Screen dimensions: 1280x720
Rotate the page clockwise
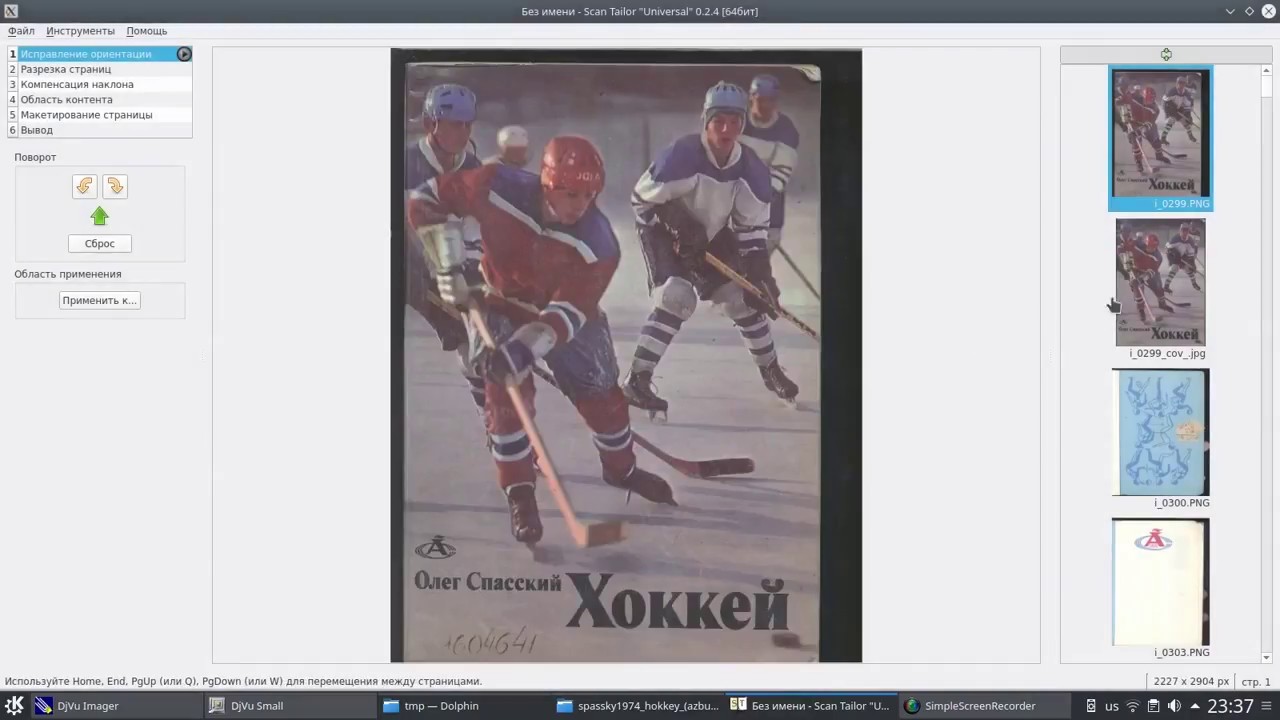pyautogui.click(x=115, y=186)
